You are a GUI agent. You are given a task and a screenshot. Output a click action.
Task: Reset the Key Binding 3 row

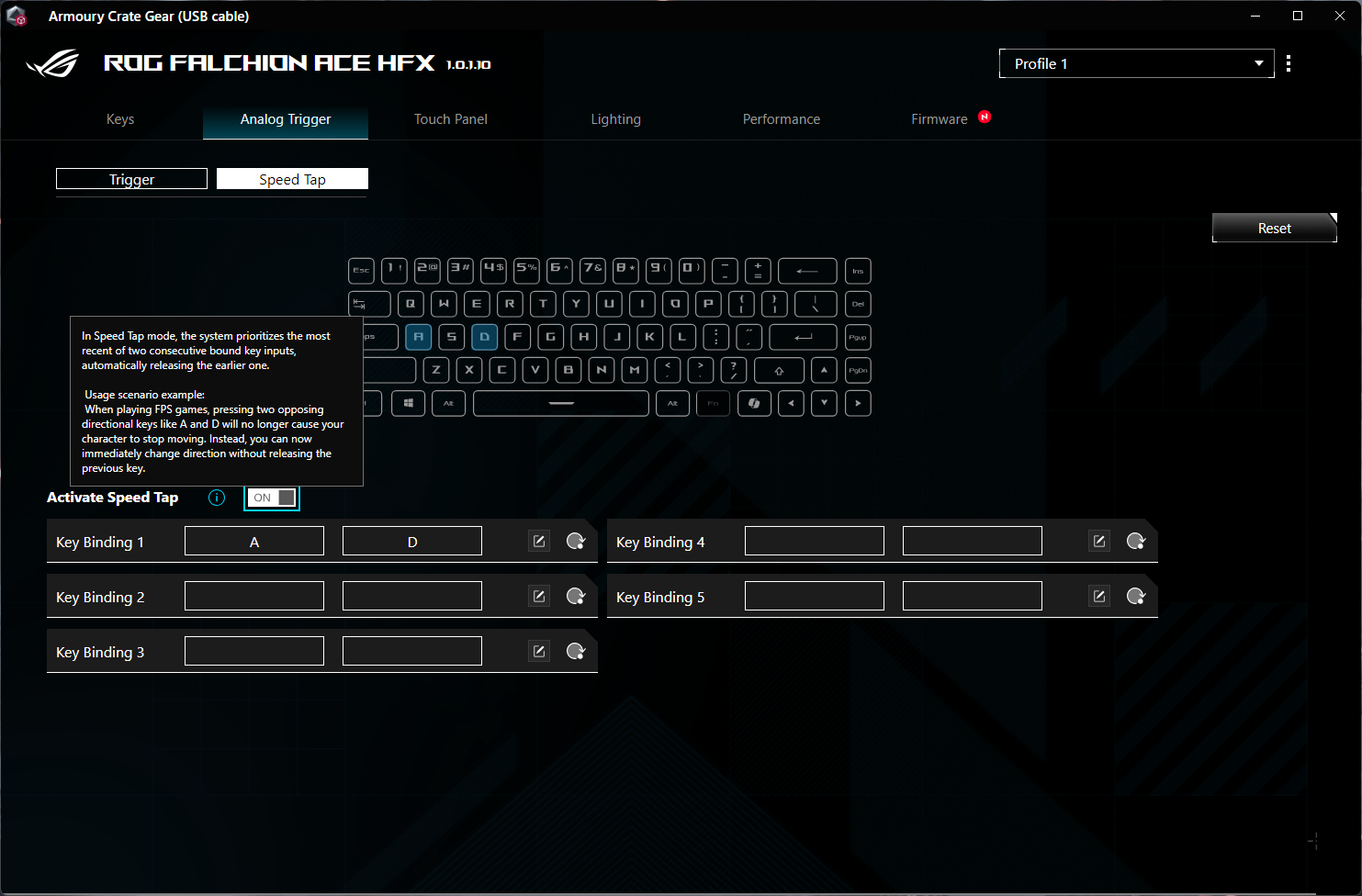[576, 651]
